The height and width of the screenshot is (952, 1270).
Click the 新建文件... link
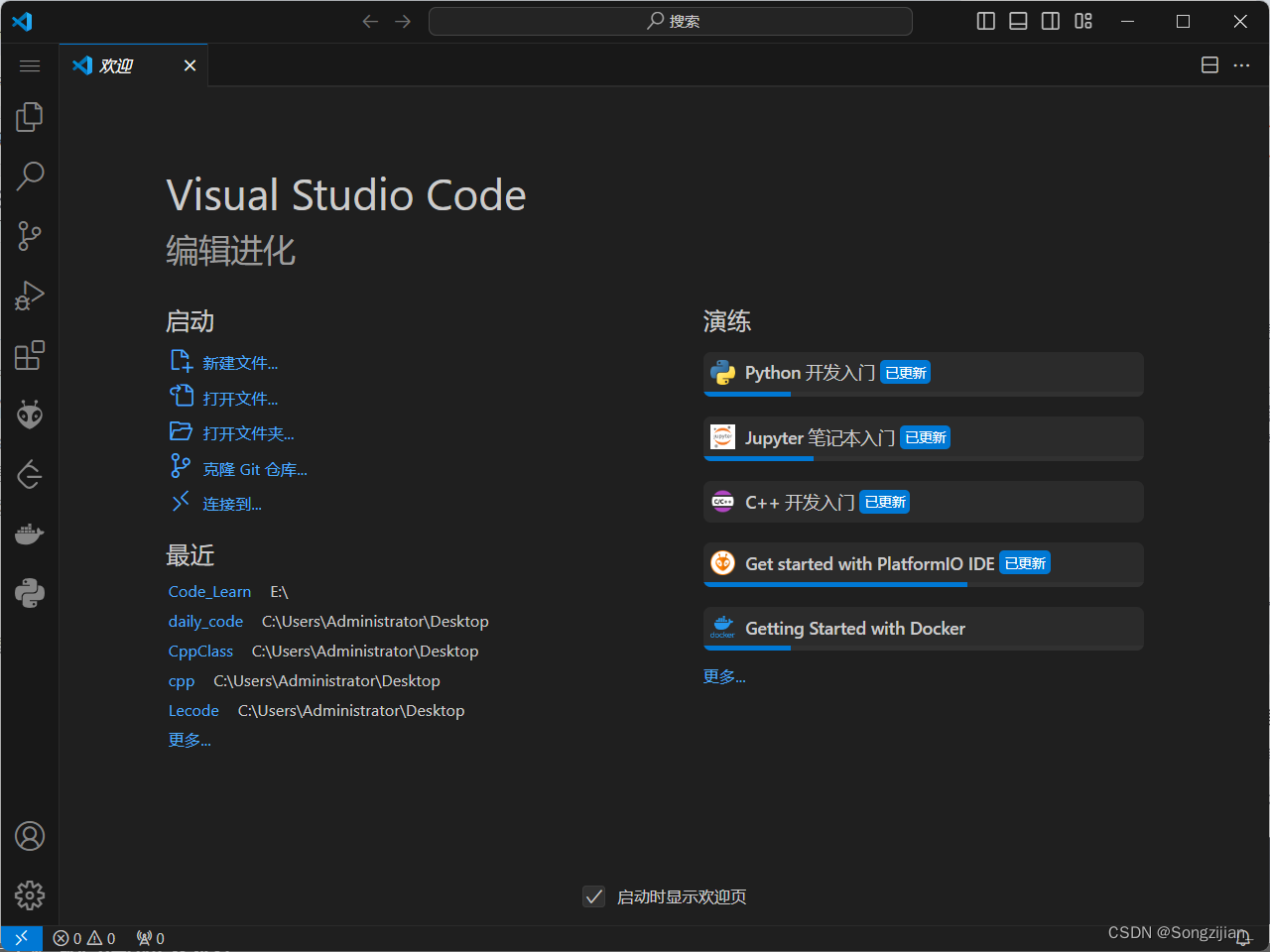click(240, 363)
